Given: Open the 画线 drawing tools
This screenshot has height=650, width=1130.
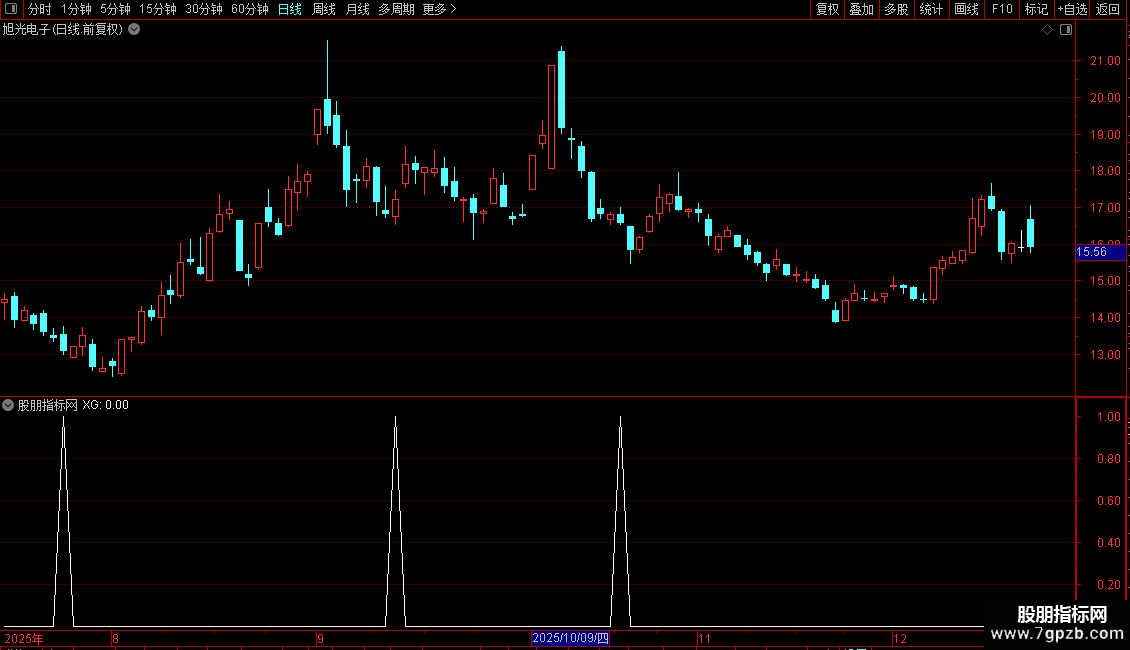Looking at the screenshot, I should pos(966,9).
